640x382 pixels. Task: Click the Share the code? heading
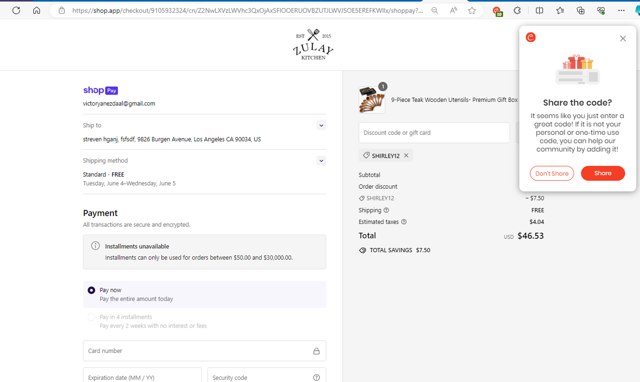tap(577, 103)
